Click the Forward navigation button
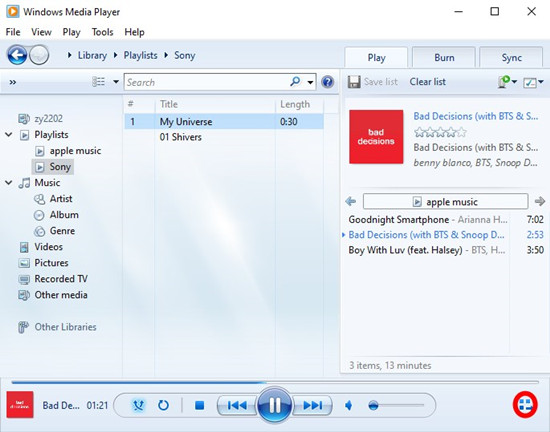 click(39, 55)
